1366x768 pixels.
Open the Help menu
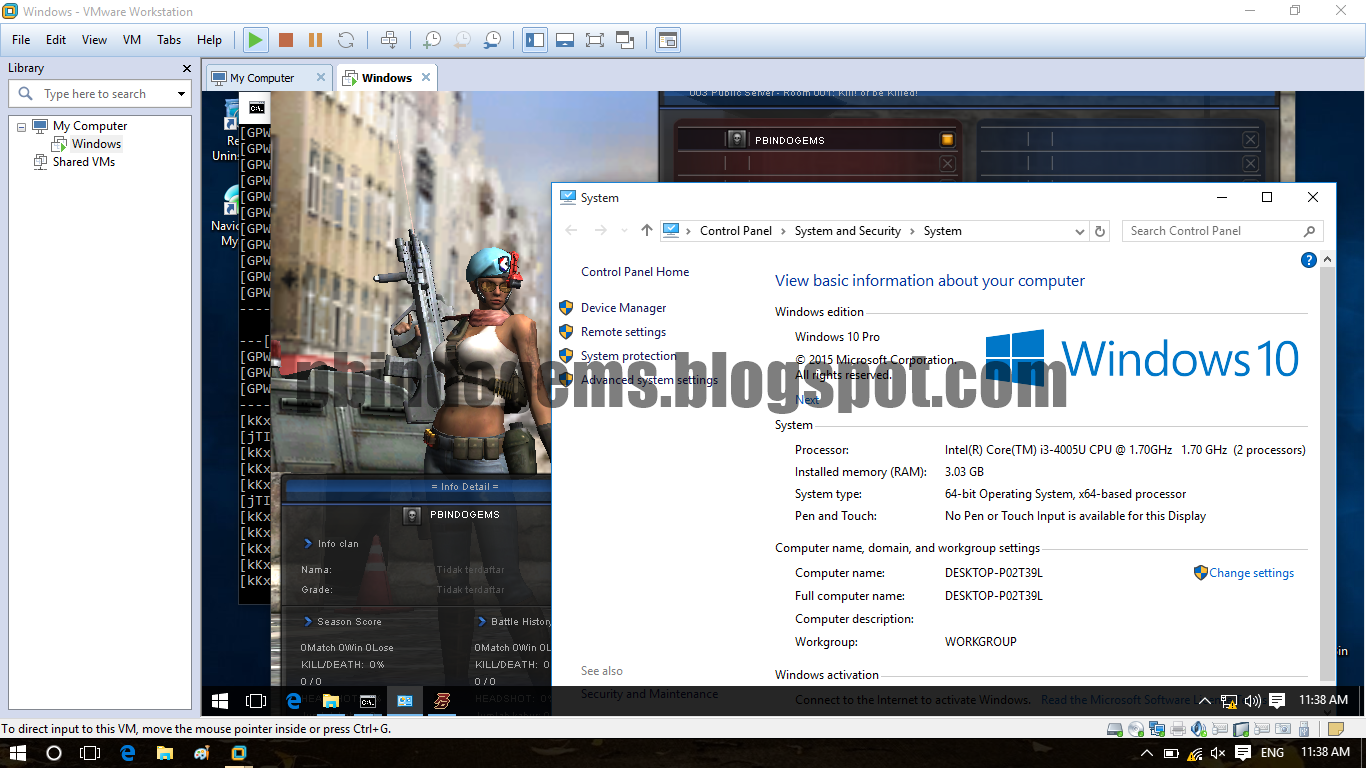[x=209, y=40]
